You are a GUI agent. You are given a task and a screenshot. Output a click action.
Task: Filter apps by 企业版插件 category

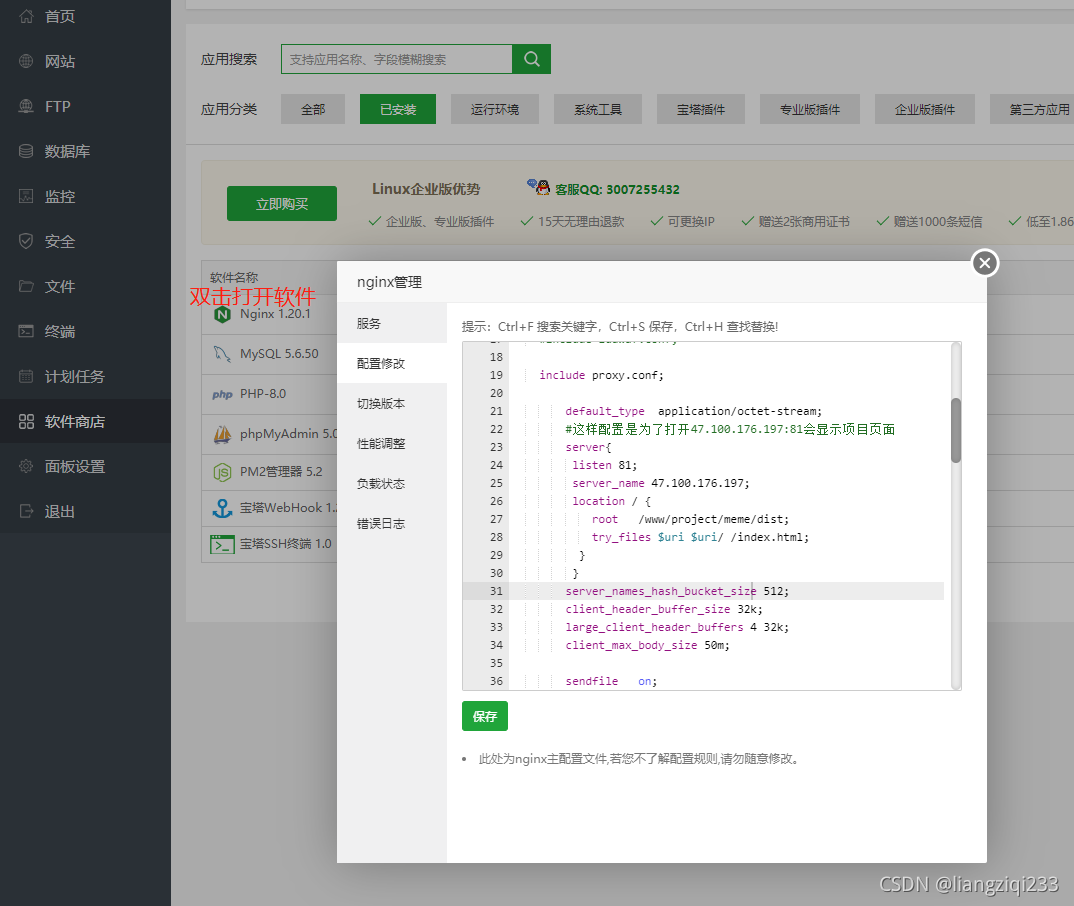pos(925,109)
